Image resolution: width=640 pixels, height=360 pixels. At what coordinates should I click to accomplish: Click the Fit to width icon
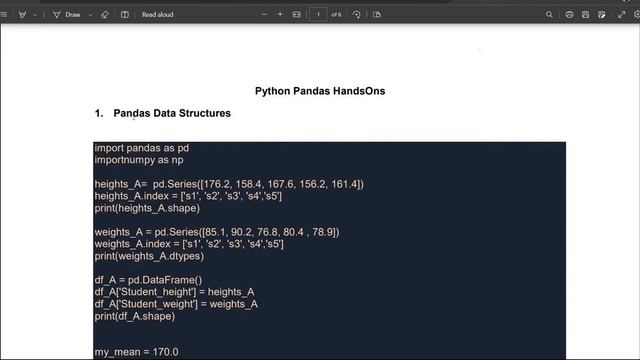pos(297,15)
